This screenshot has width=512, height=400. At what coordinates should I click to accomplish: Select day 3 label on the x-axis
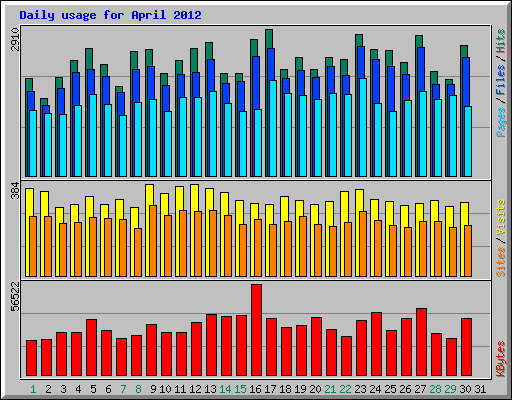coord(63,389)
